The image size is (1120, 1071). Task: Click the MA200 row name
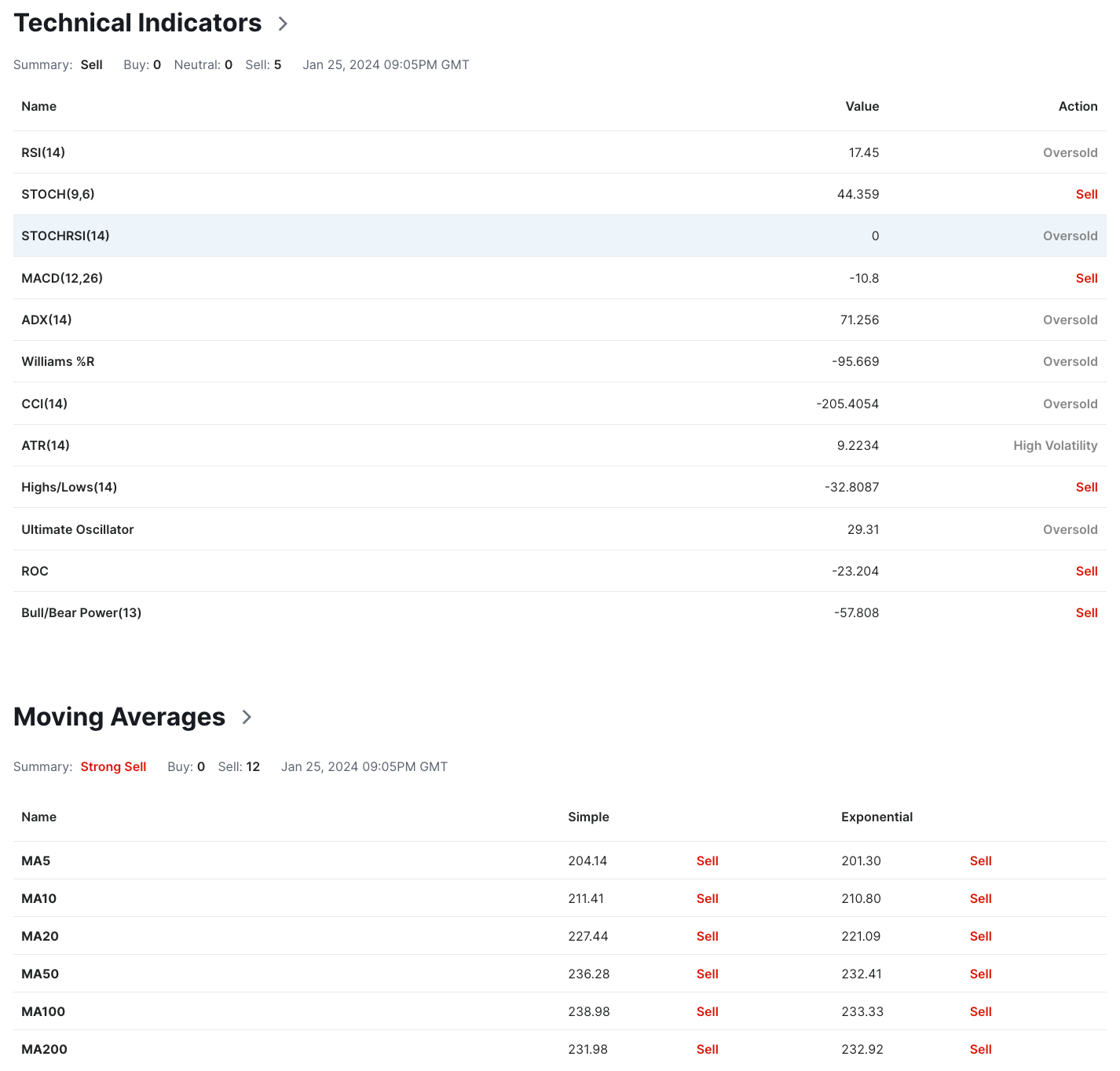(44, 1049)
